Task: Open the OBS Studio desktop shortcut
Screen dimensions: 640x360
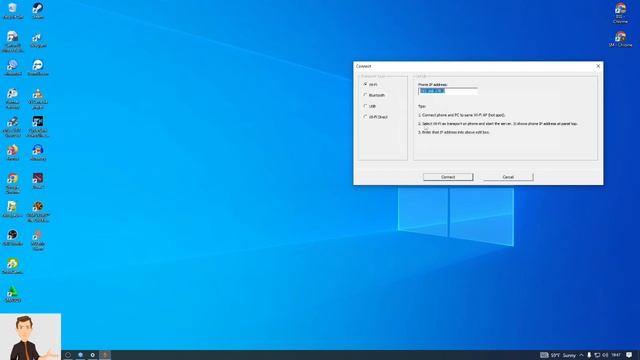Action: click(x=13, y=237)
